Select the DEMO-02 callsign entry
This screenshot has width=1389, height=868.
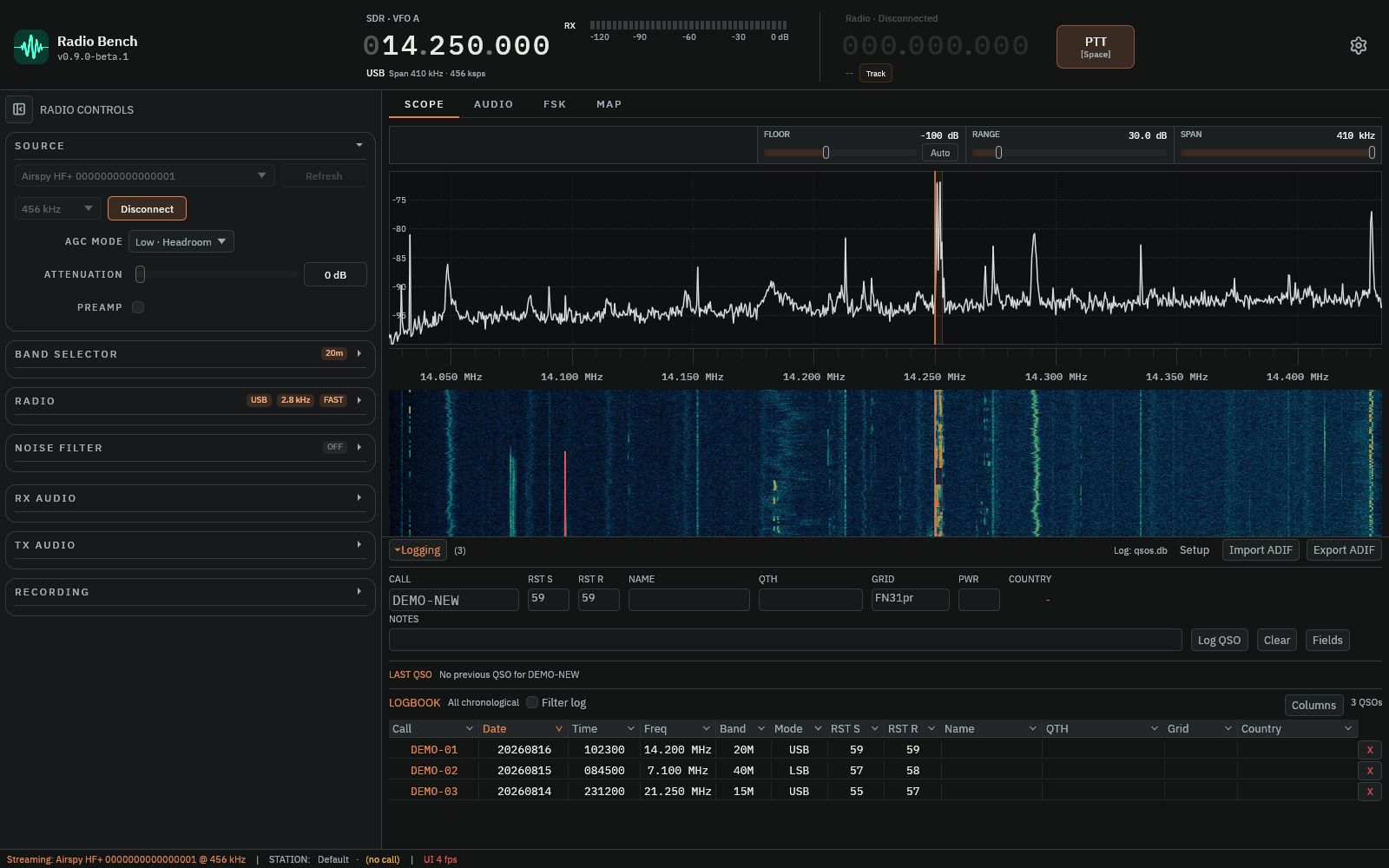(434, 771)
